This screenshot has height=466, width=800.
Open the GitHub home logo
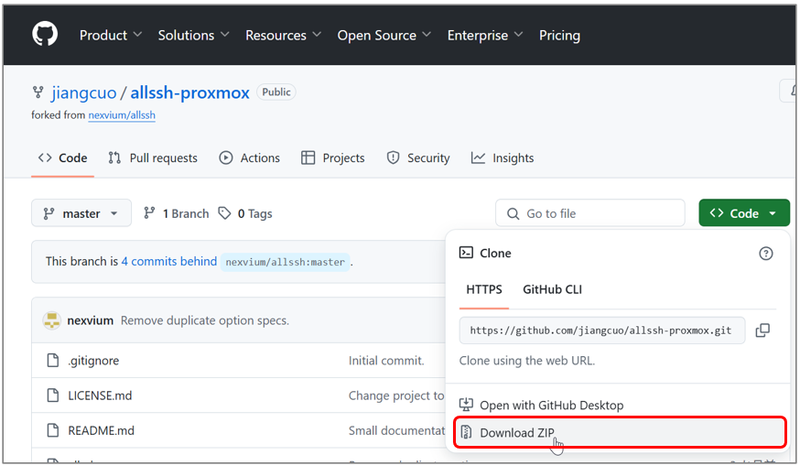pyautogui.click(x=45, y=34)
